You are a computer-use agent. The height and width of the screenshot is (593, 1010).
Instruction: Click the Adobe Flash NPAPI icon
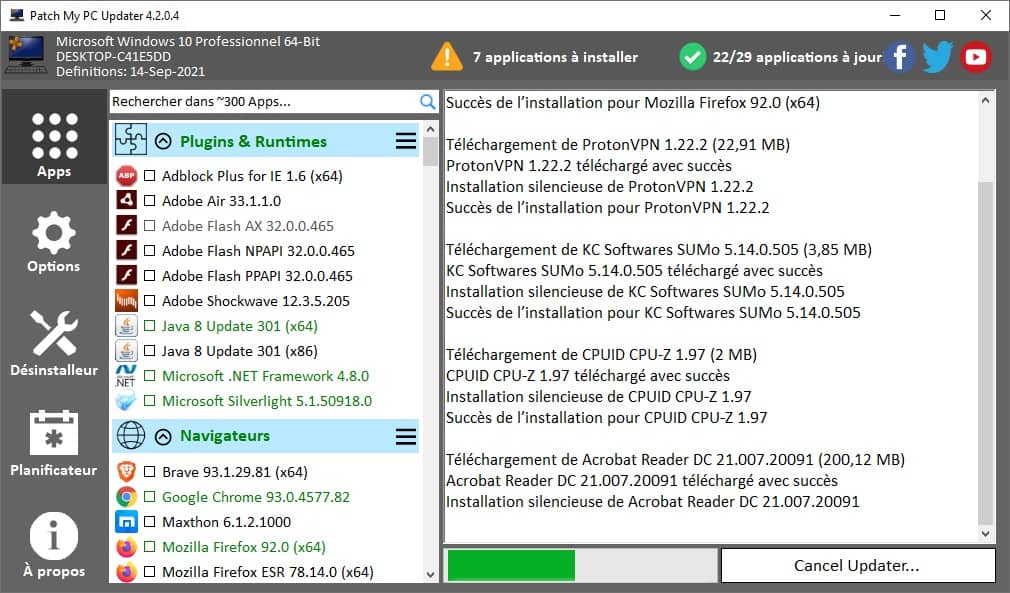tap(126, 250)
